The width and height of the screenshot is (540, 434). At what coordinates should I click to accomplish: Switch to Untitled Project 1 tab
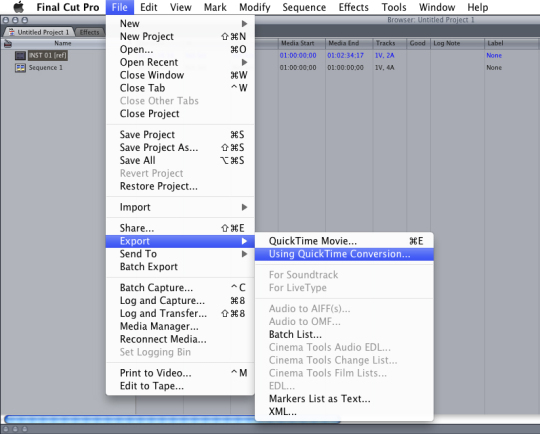coord(39,32)
